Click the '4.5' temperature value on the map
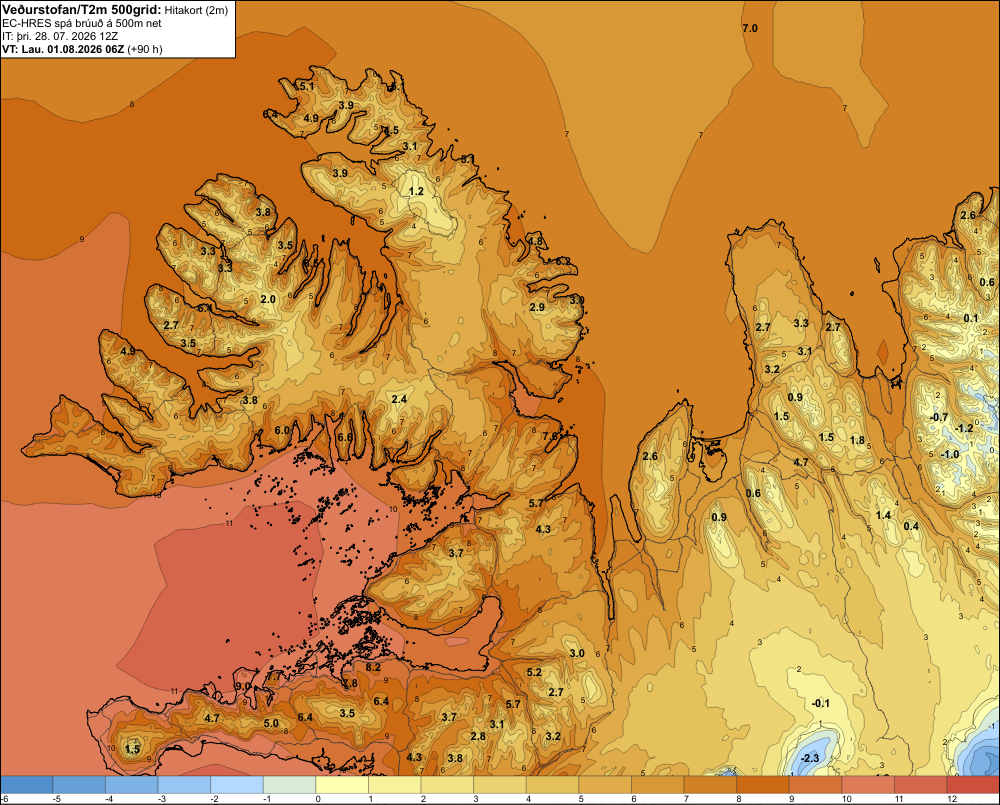Viewport: 1000px width, 805px height. (x=391, y=130)
